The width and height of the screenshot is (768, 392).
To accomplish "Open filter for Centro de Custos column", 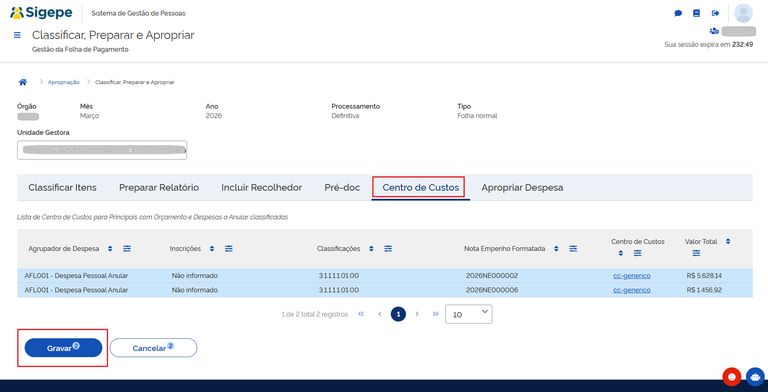I will [637, 253].
